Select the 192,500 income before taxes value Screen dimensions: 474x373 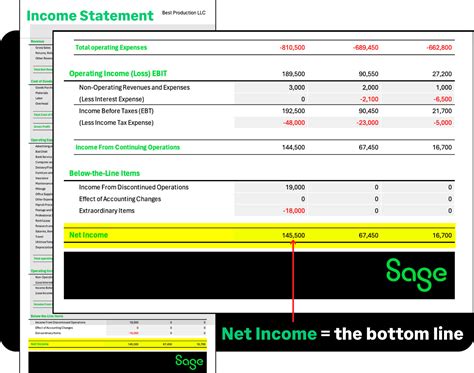pos(294,111)
